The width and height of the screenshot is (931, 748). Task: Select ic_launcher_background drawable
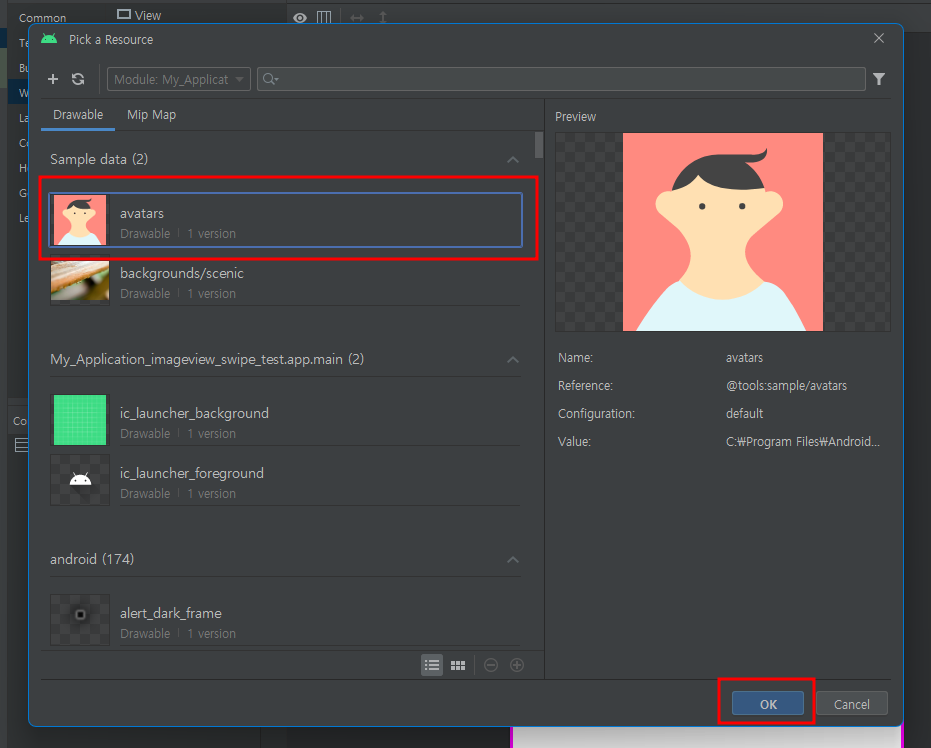pos(286,420)
